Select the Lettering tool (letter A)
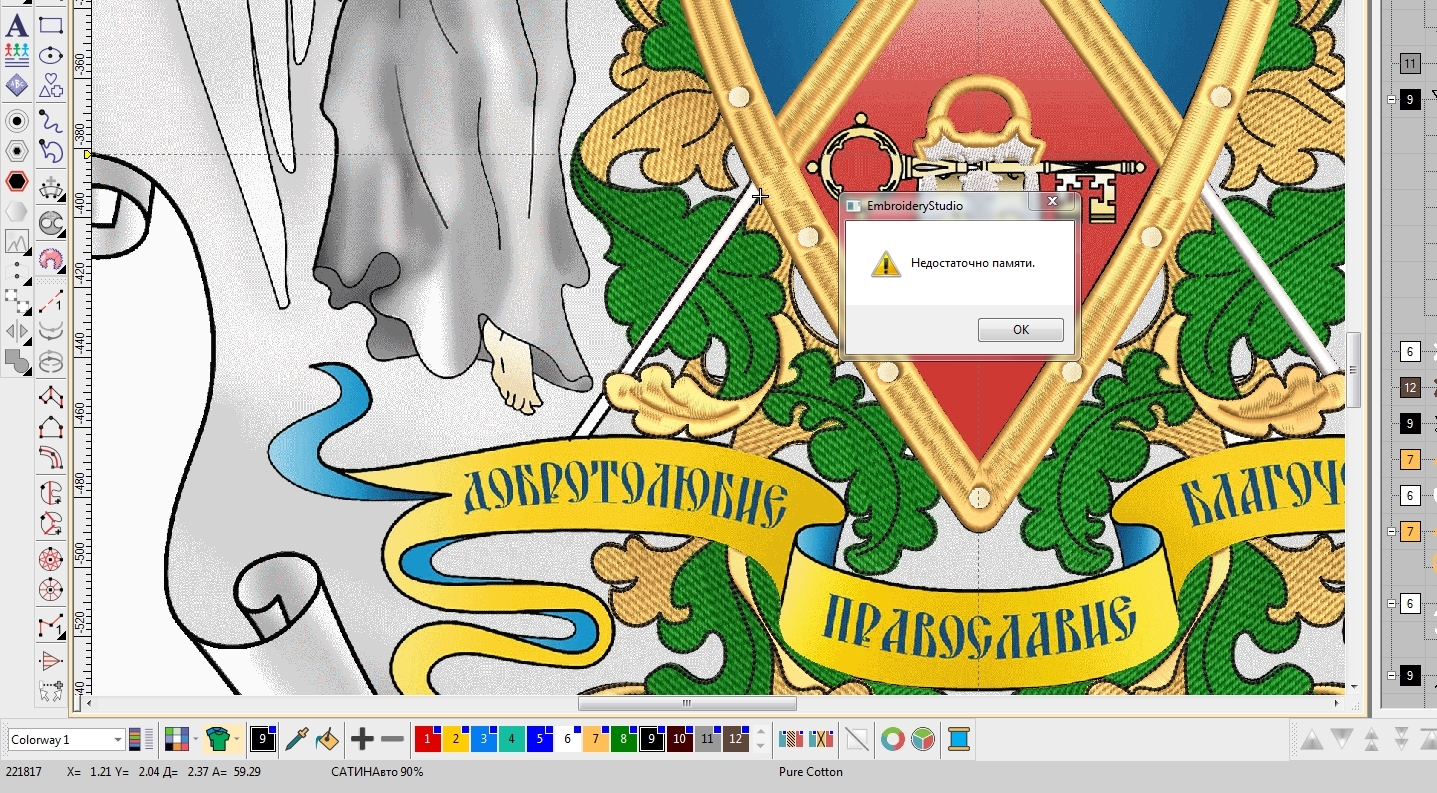 pyautogui.click(x=17, y=26)
